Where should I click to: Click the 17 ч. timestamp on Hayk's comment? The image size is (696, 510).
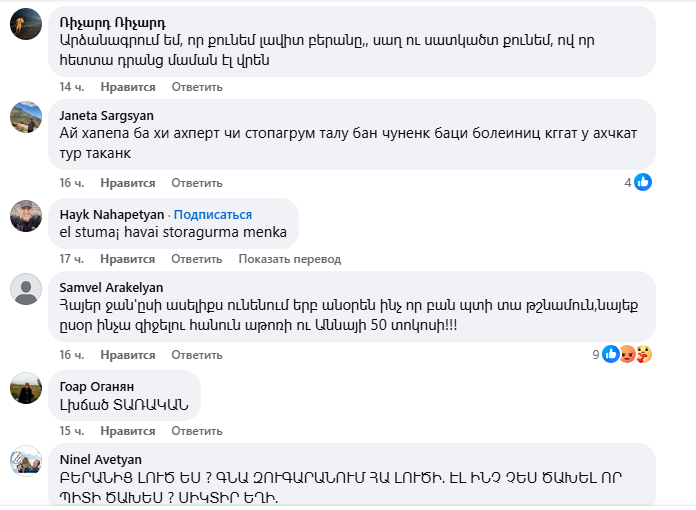point(70,259)
